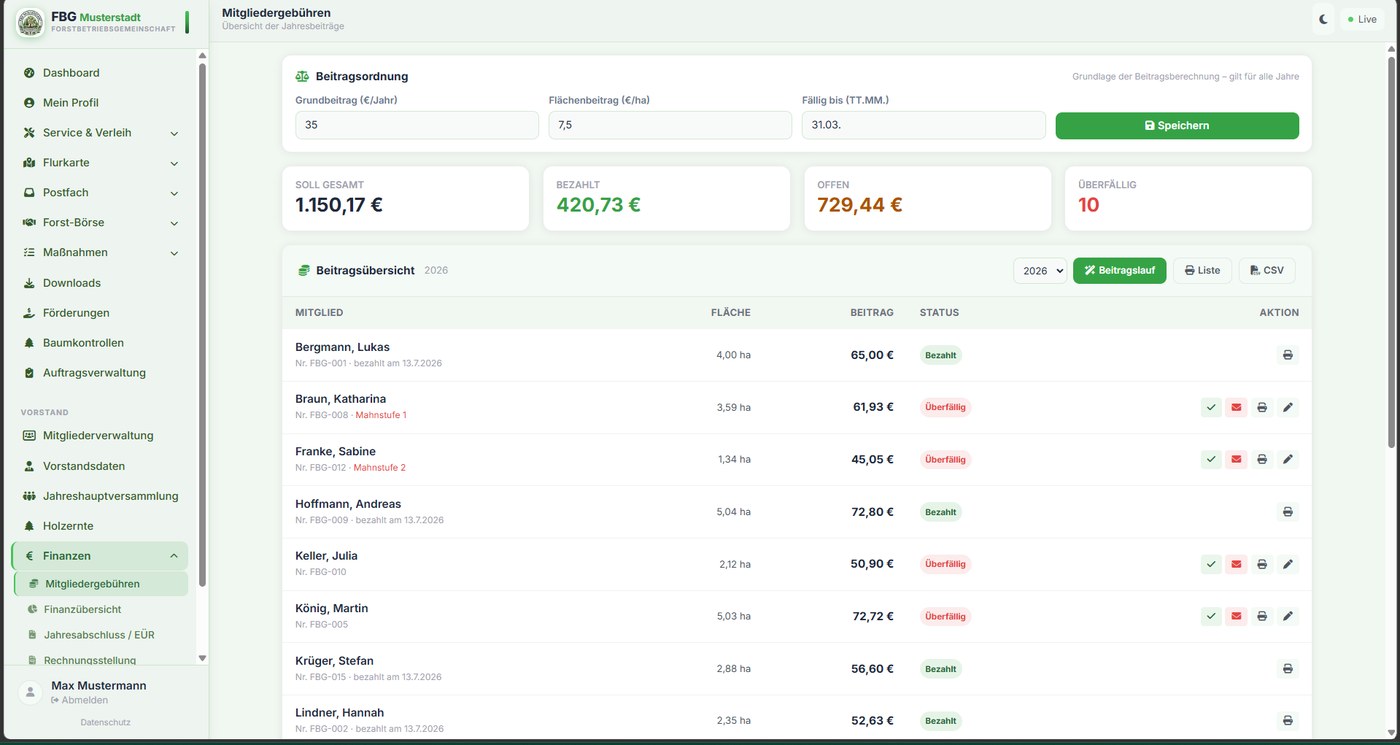1400x745 pixels.
Task: Collapse the Finanzen sidebar section
Action: [x=174, y=556]
